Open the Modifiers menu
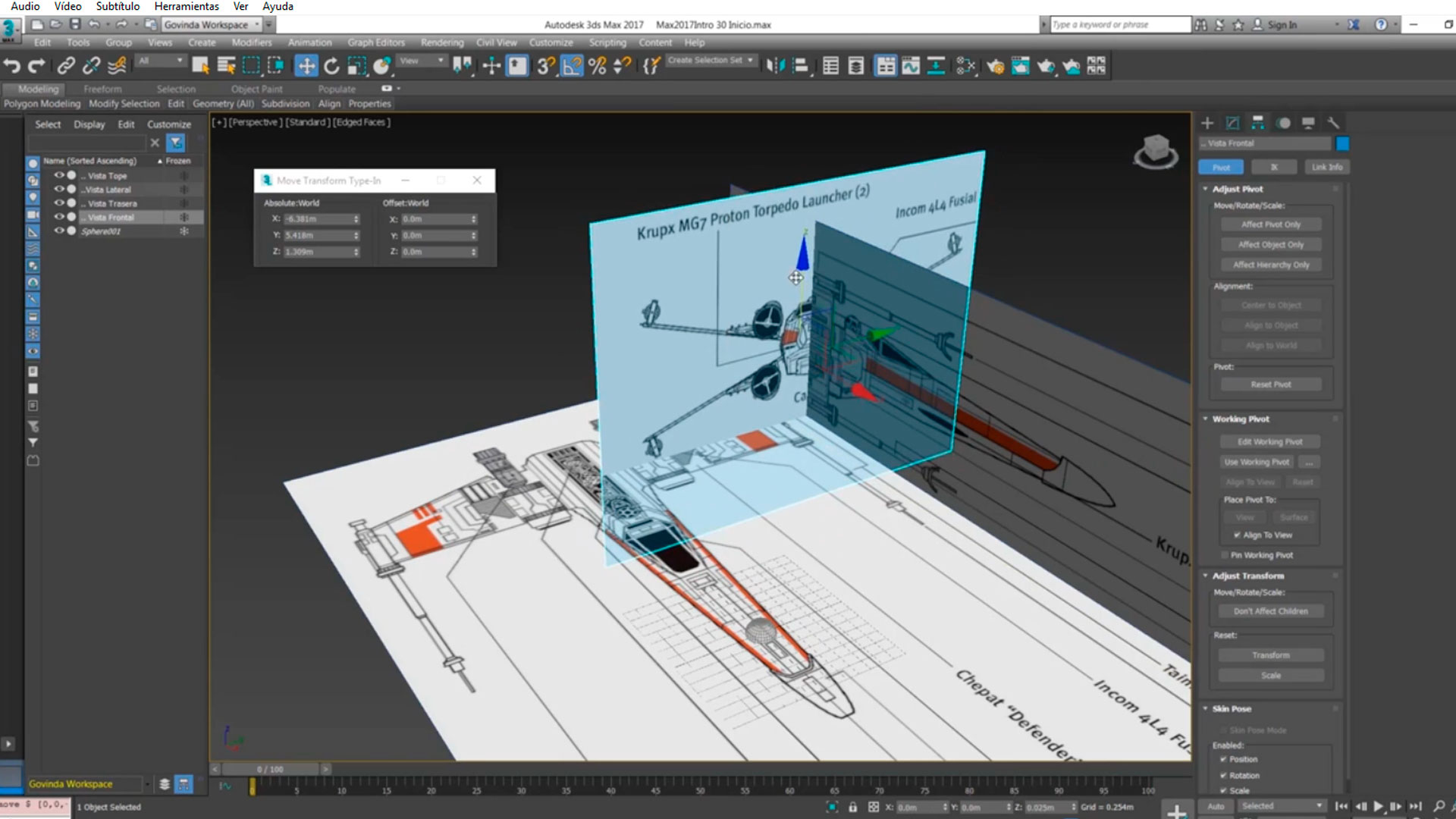The height and width of the screenshot is (819, 1456). tap(252, 42)
